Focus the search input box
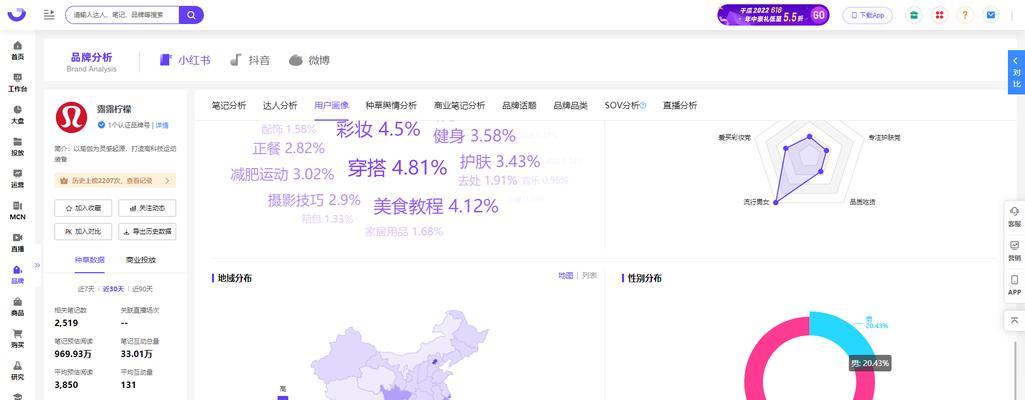 click(x=122, y=15)
